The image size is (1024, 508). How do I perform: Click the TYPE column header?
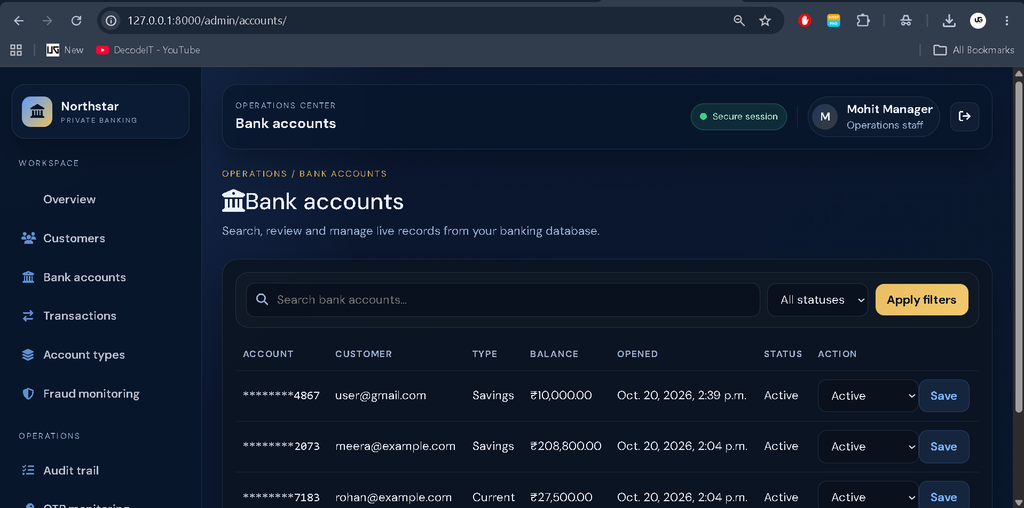pyautogui.click(x=485, y=354)
